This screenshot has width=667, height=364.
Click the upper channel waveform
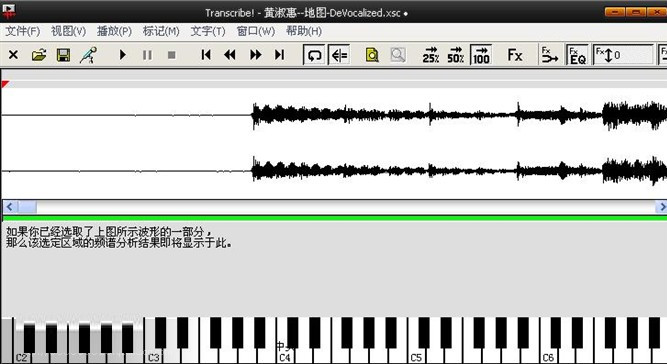pyautogui.click(x=334, y=115)
